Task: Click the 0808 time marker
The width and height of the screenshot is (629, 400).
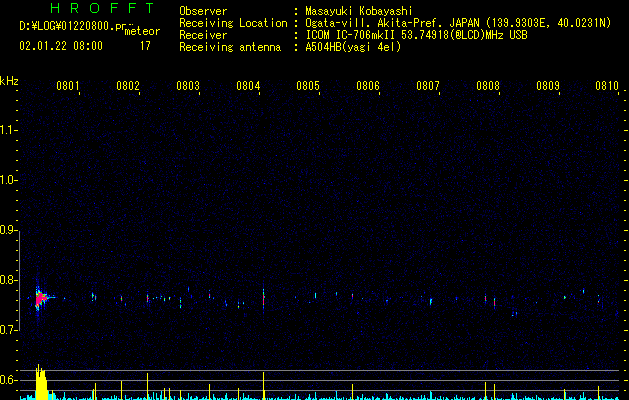Action: 488,86
